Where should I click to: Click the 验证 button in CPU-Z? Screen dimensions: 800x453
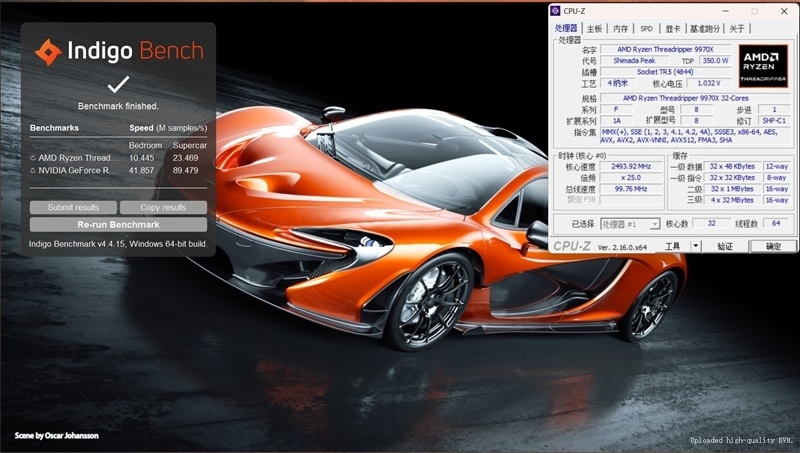click(725, 246)
